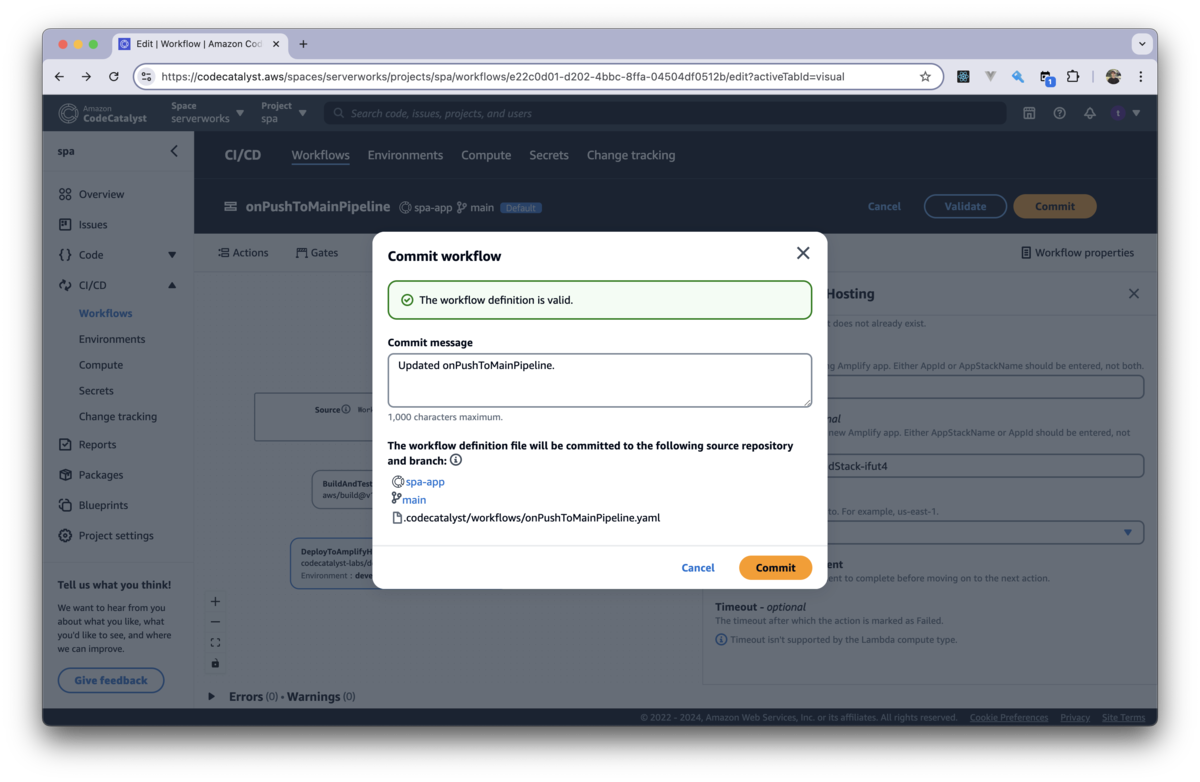Open the Site Terms footer link
1200x782 pixels.
(1124, 717)
